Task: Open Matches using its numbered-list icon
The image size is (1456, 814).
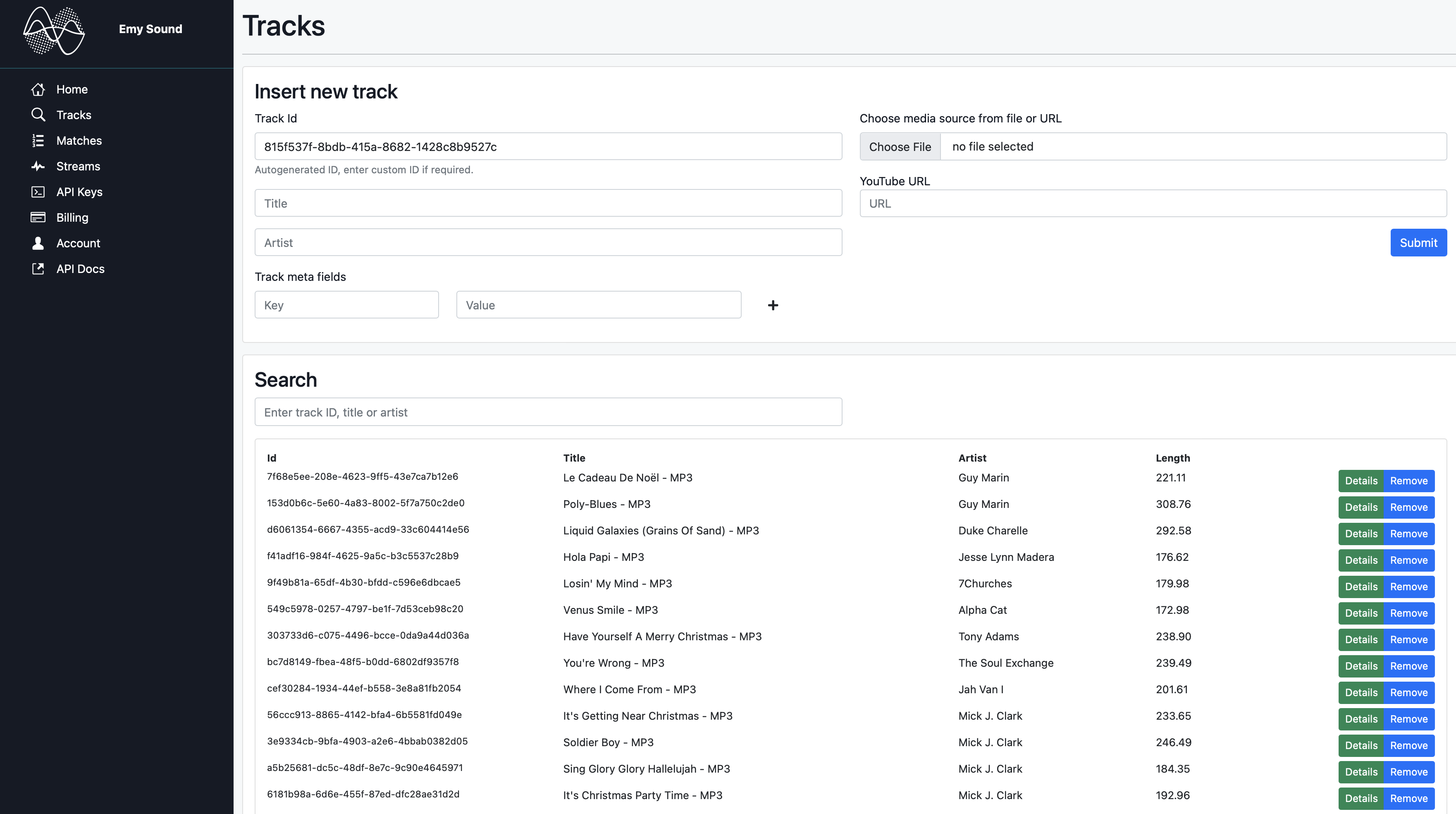Action: (38, 140)
